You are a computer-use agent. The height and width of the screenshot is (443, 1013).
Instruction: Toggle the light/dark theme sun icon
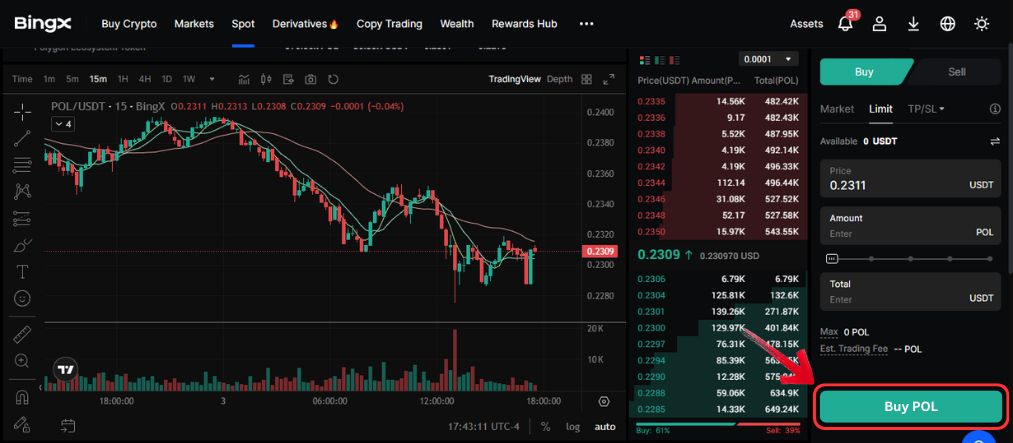coord(981,24)
